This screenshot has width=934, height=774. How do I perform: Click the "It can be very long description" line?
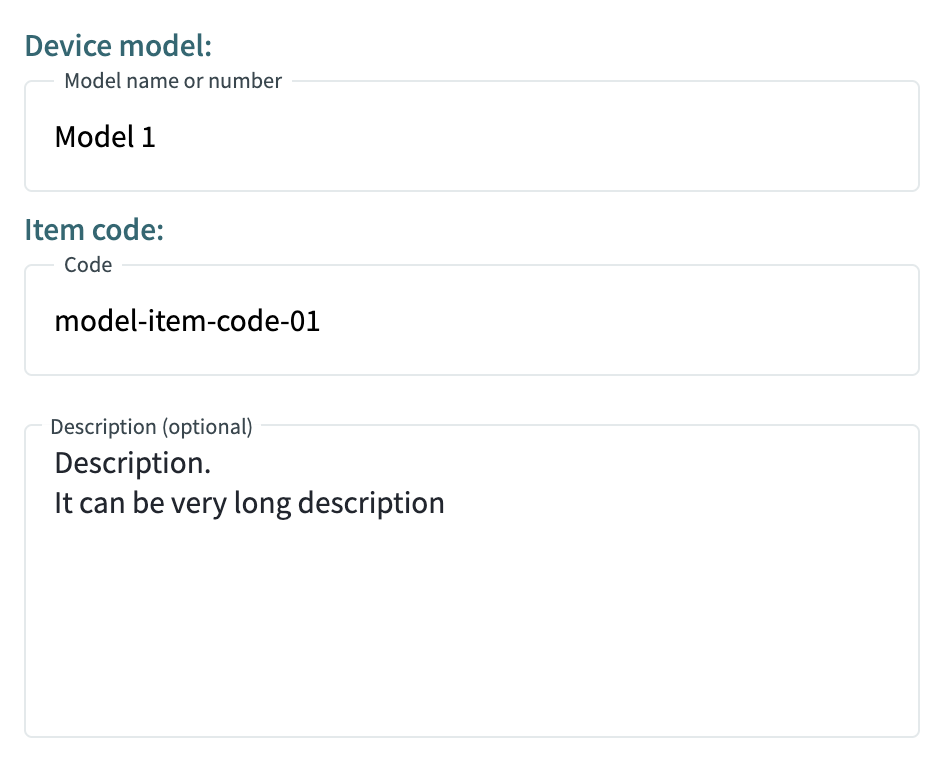tap(250, 503)
